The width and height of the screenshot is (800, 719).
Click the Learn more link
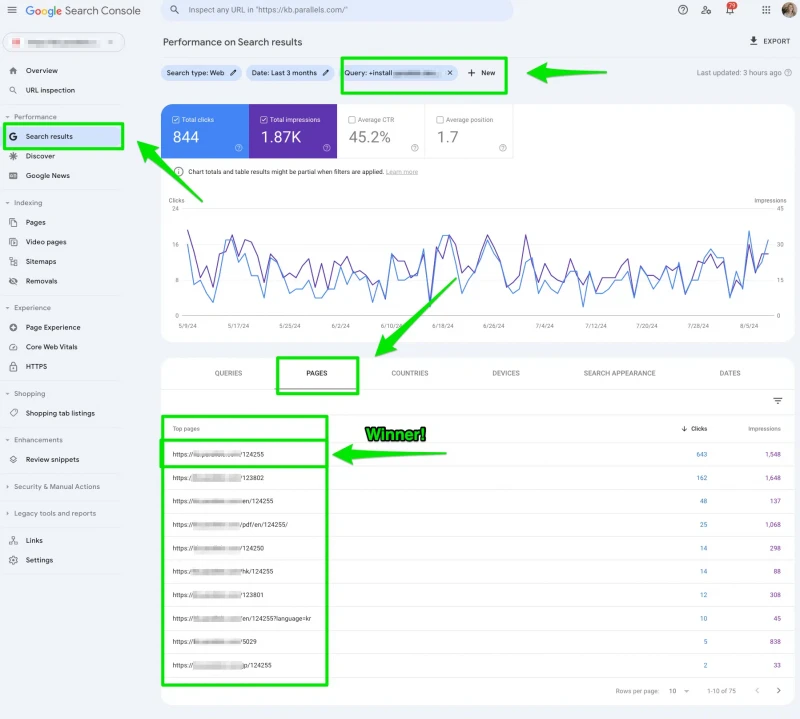[402, 172]
